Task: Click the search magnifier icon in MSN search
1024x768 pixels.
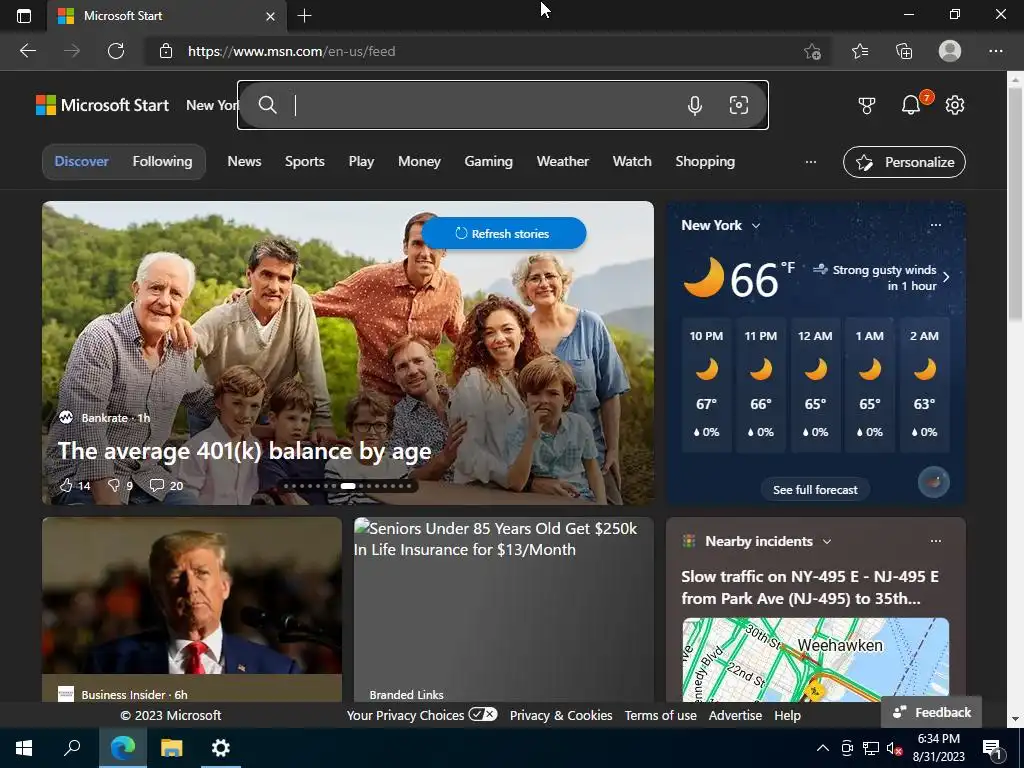Action: tap(267, 104)
